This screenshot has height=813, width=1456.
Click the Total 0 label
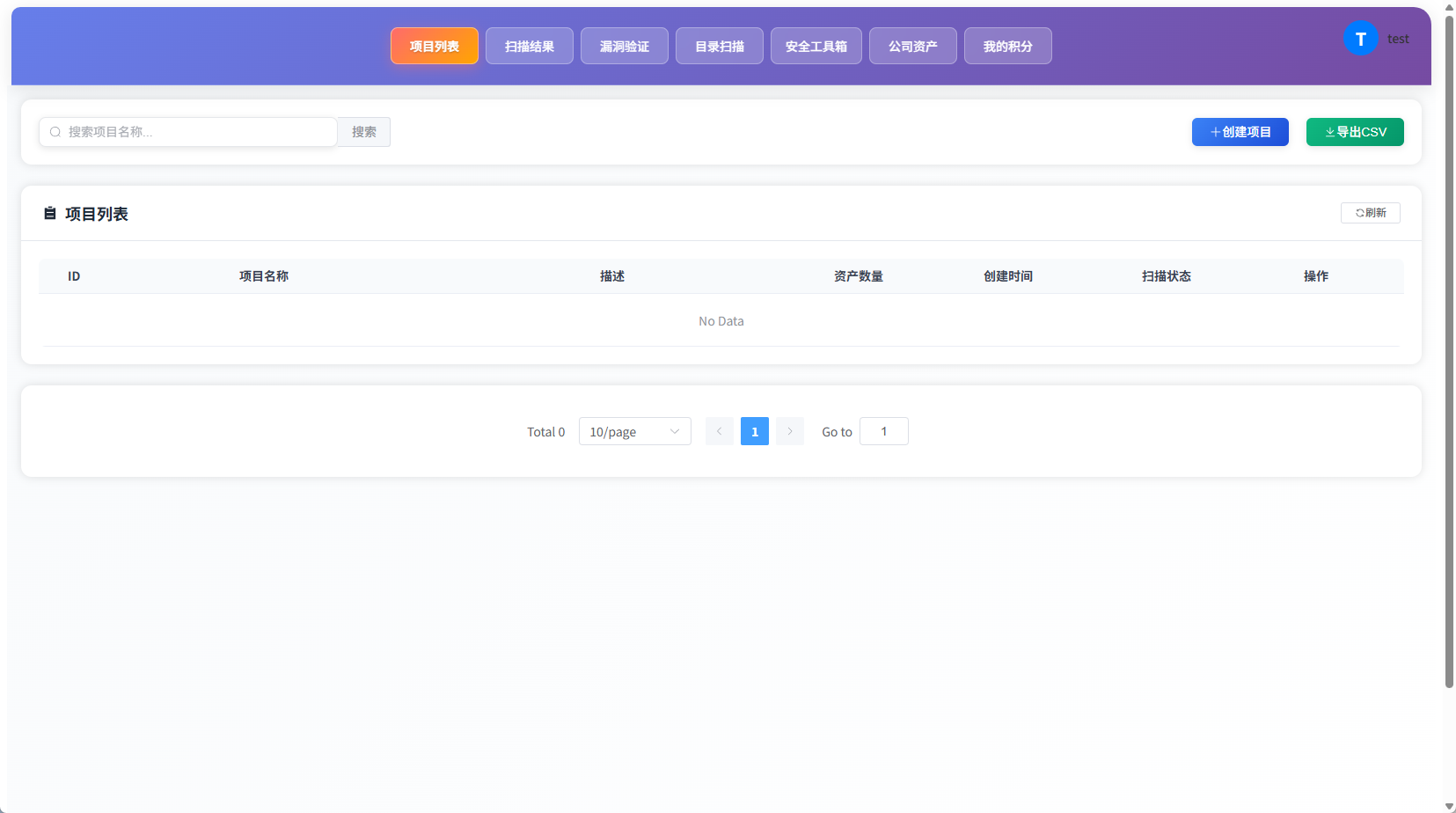(546, 432)
